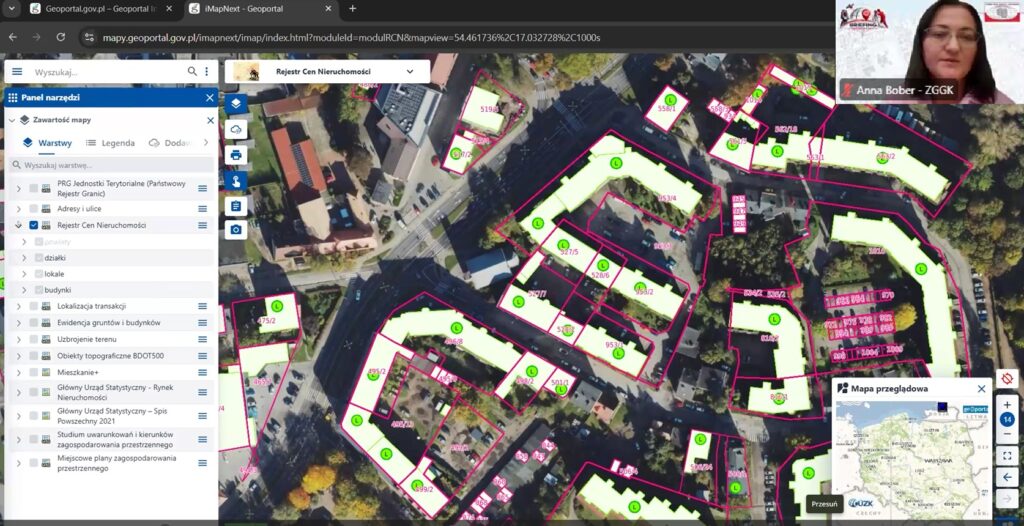Select the camera screenshot tool
The height and width of the screenshot is (526, 1024).
tap(236, 230)
